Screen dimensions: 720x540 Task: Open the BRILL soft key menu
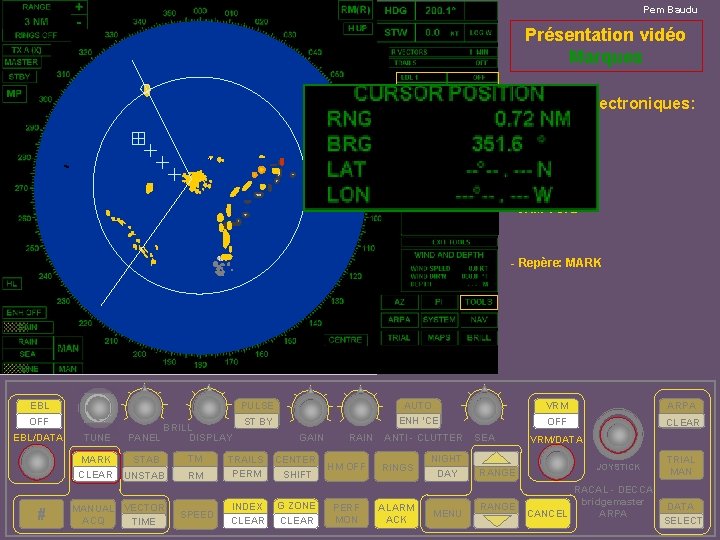tap(478, 338)
